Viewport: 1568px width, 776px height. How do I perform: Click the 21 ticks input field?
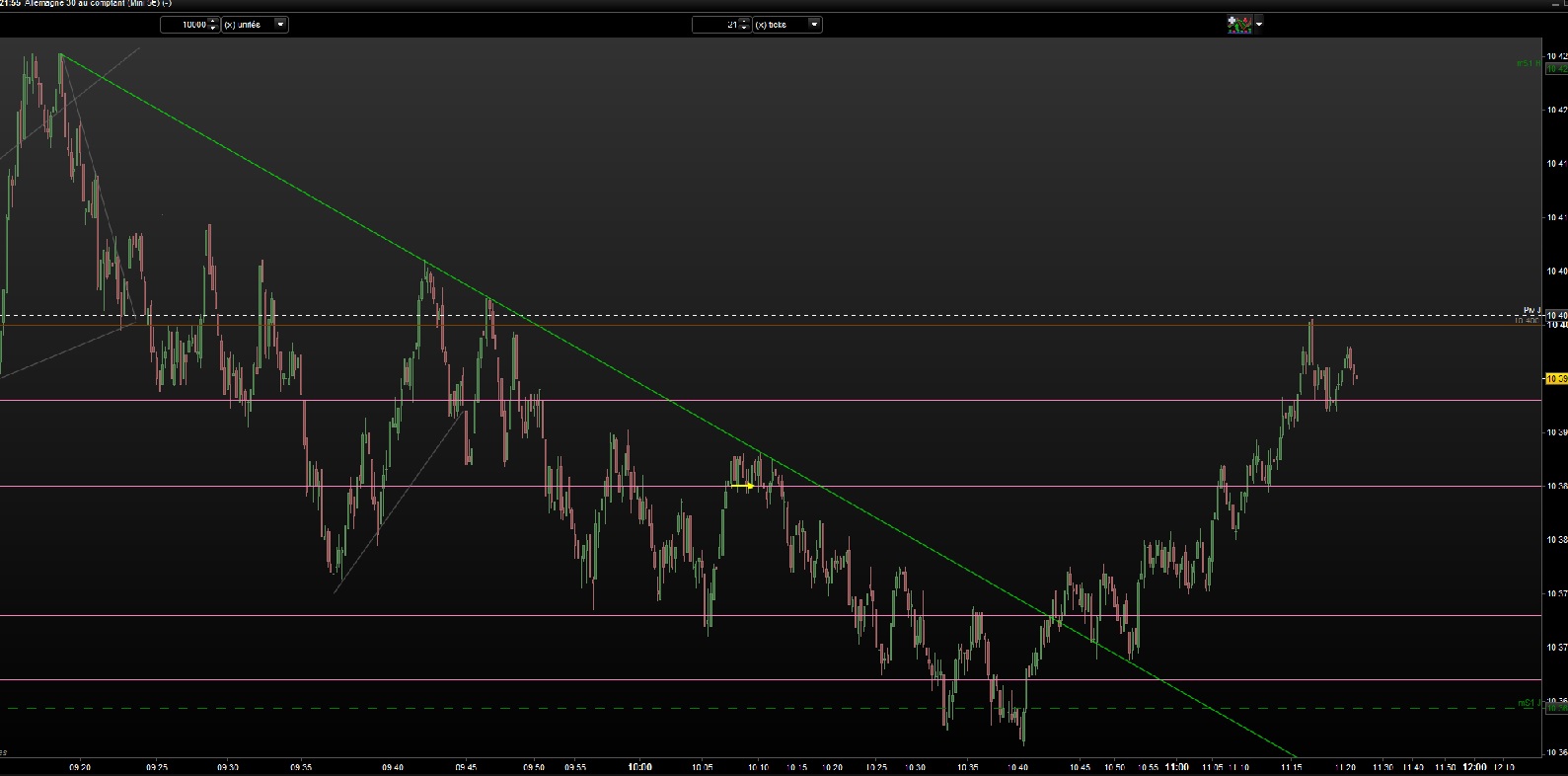pyautogui.click(x=715, y=24)
